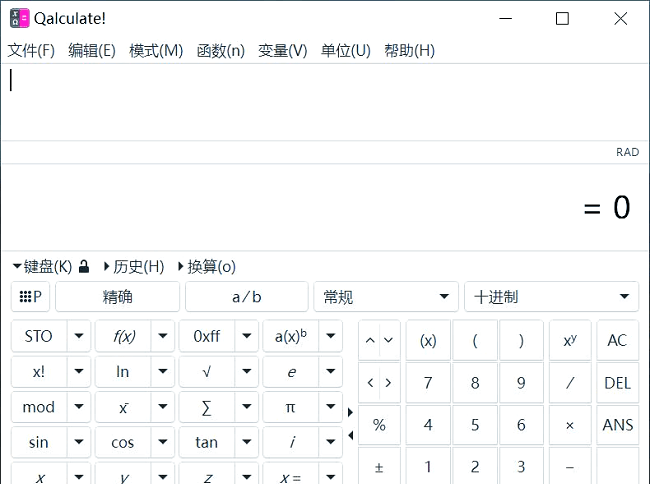Insert the pi (π) constant
This screenshot has height=484, width=650.
point(291,407)
